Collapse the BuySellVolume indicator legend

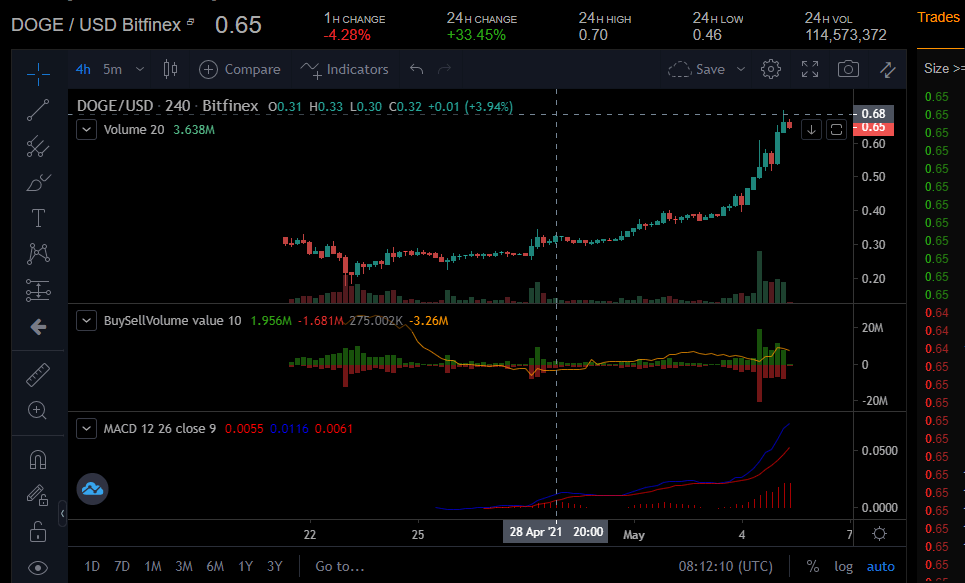[x=86, y=321]
